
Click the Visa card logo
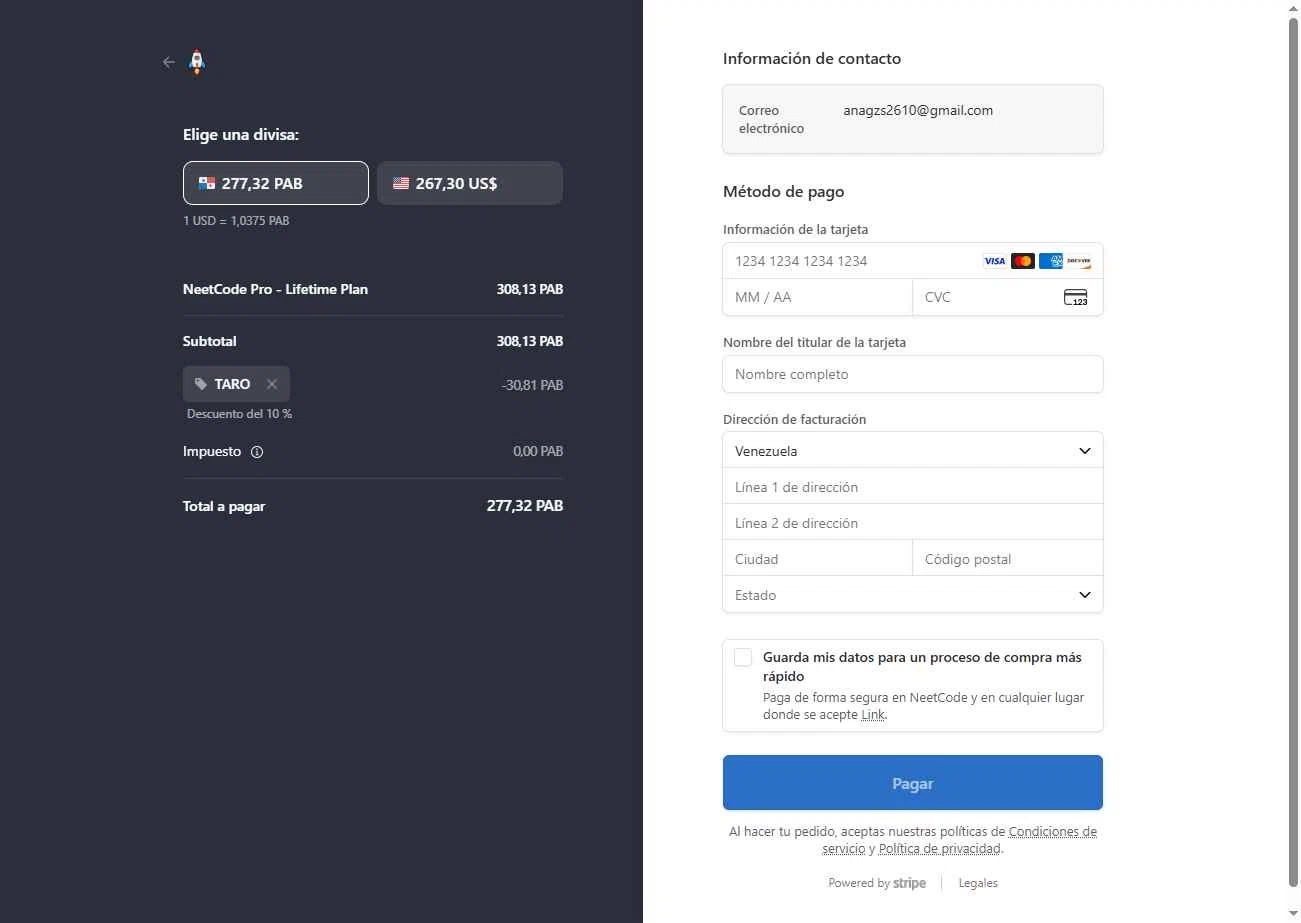[x=995, y=261]
